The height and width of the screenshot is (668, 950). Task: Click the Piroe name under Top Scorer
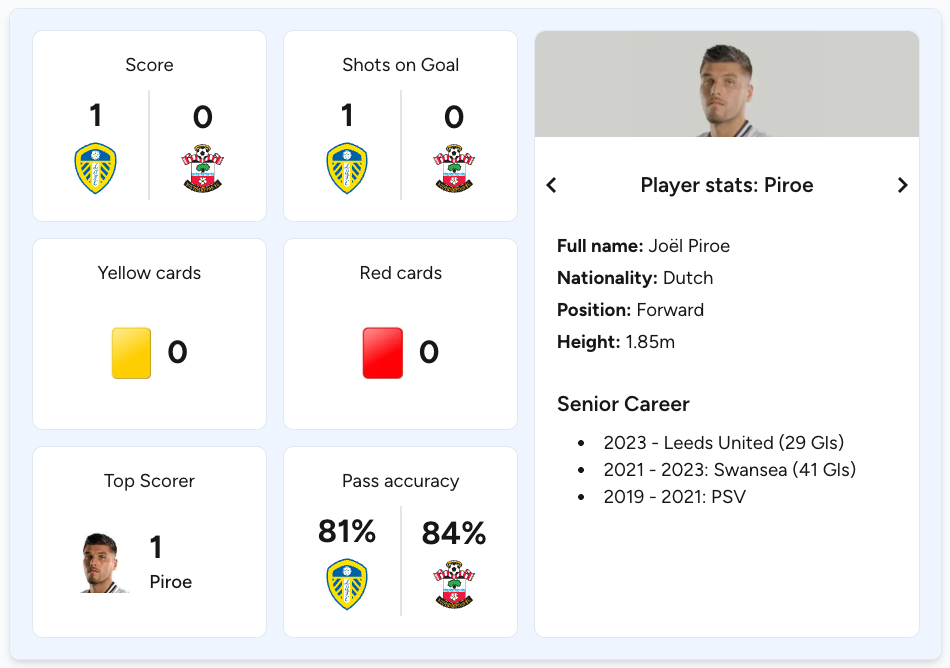click(x=172, y=582)
